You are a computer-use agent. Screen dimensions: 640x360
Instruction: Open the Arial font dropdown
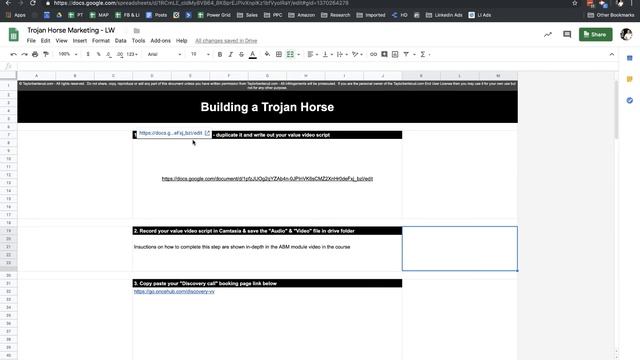(x=164, y=54)
